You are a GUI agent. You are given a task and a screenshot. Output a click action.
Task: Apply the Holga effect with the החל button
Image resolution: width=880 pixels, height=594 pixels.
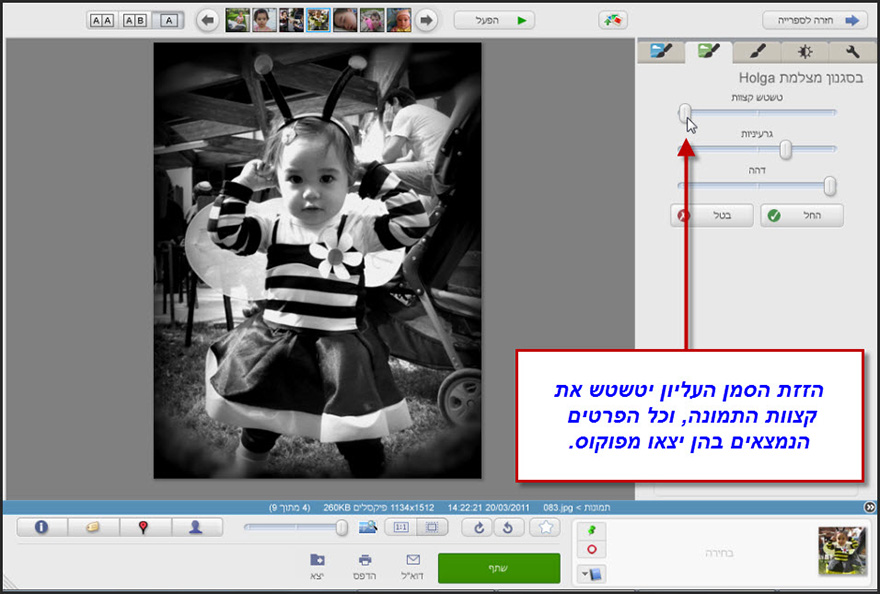click(x=803, y=215)
